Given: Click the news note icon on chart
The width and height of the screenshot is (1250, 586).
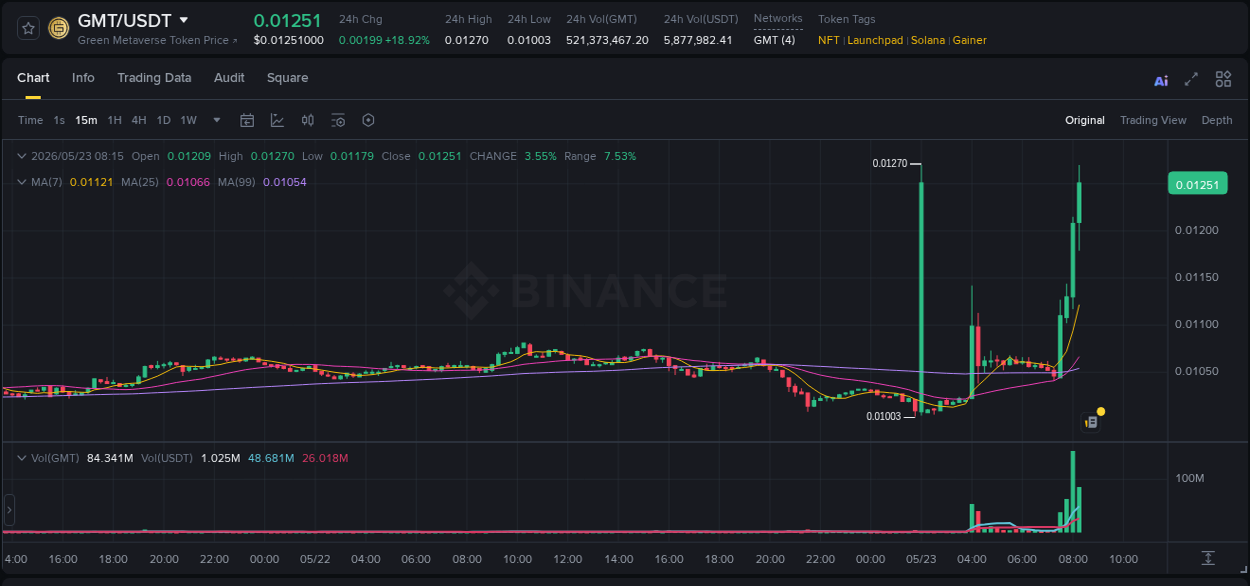Looking at the screenshot, I should coord(1091,423).
